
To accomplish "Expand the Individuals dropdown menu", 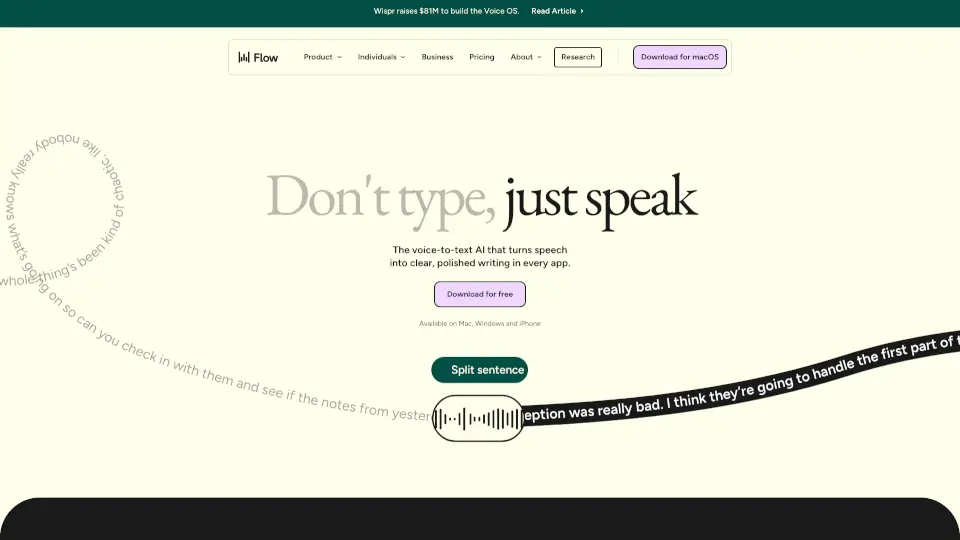I will tap(378, 57).
